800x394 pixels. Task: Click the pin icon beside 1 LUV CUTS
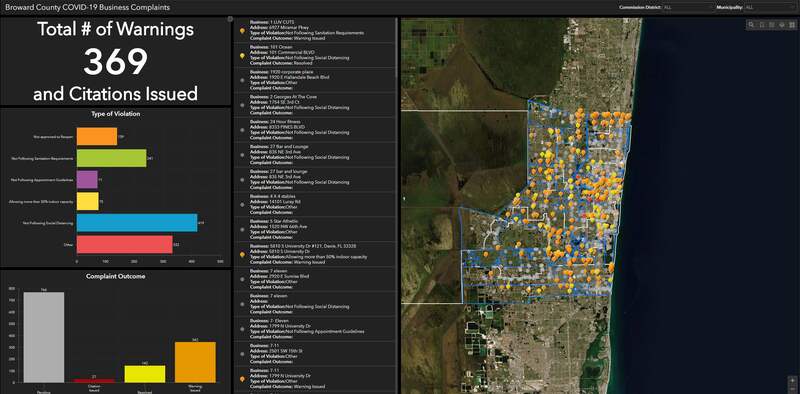(242, 31)
